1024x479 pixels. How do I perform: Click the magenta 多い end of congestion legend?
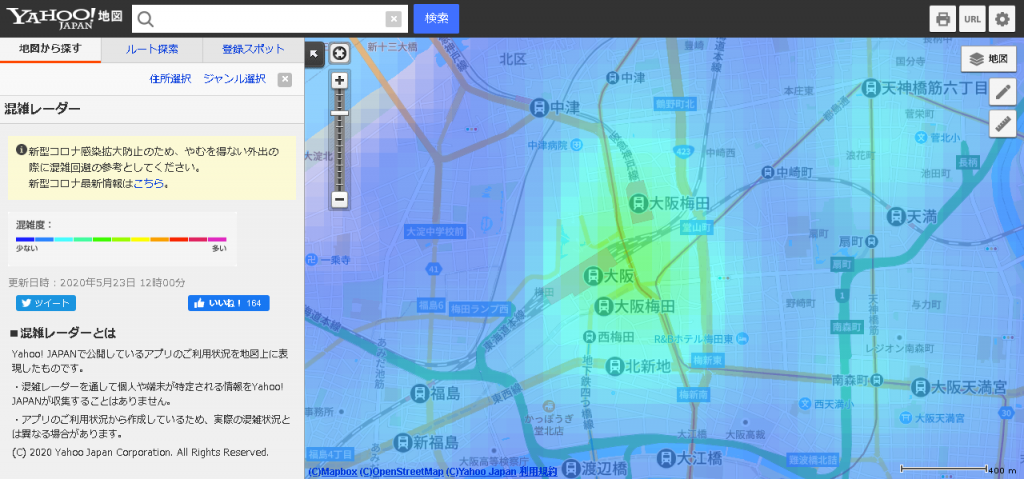(x=217, y=240)
